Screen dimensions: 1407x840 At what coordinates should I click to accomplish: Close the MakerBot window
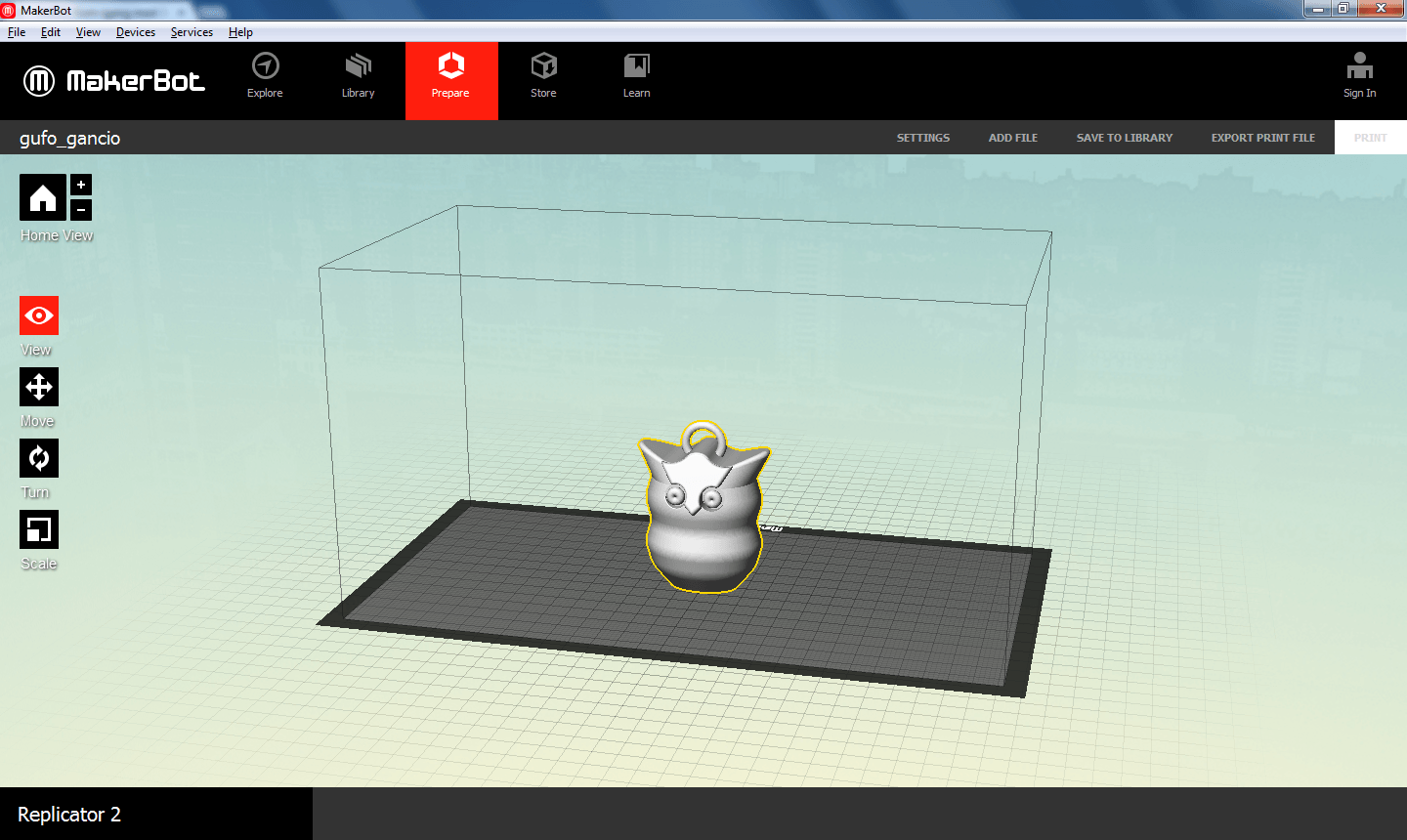(1382, 9)
